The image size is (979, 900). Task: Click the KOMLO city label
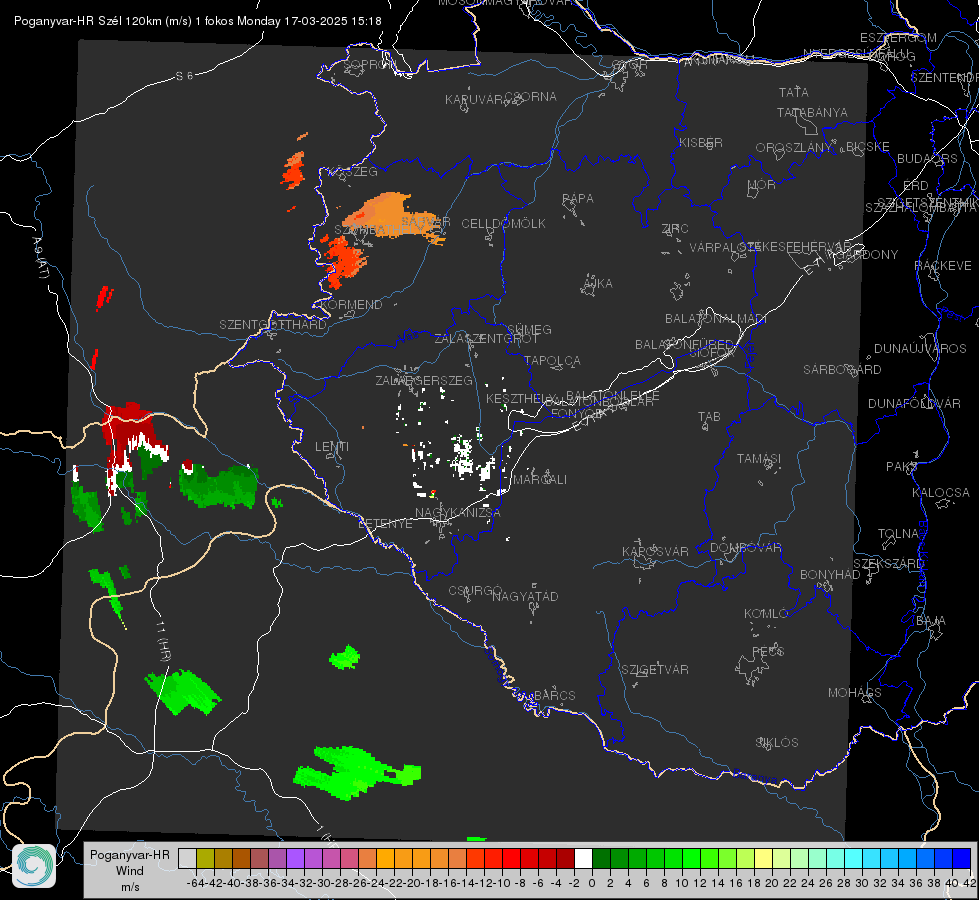[766, 614]
